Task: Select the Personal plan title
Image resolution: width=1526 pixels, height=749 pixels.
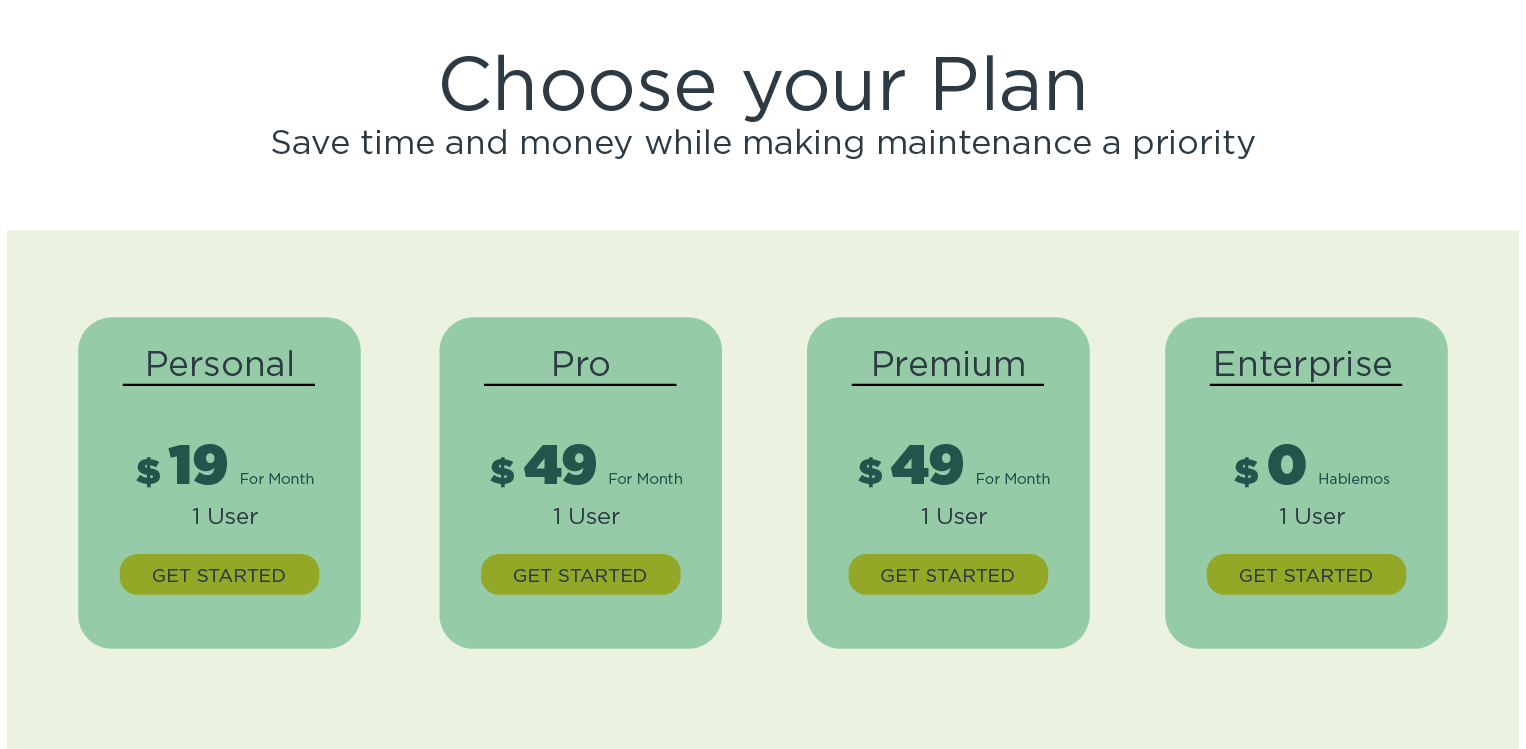Action: pos(220,364)
